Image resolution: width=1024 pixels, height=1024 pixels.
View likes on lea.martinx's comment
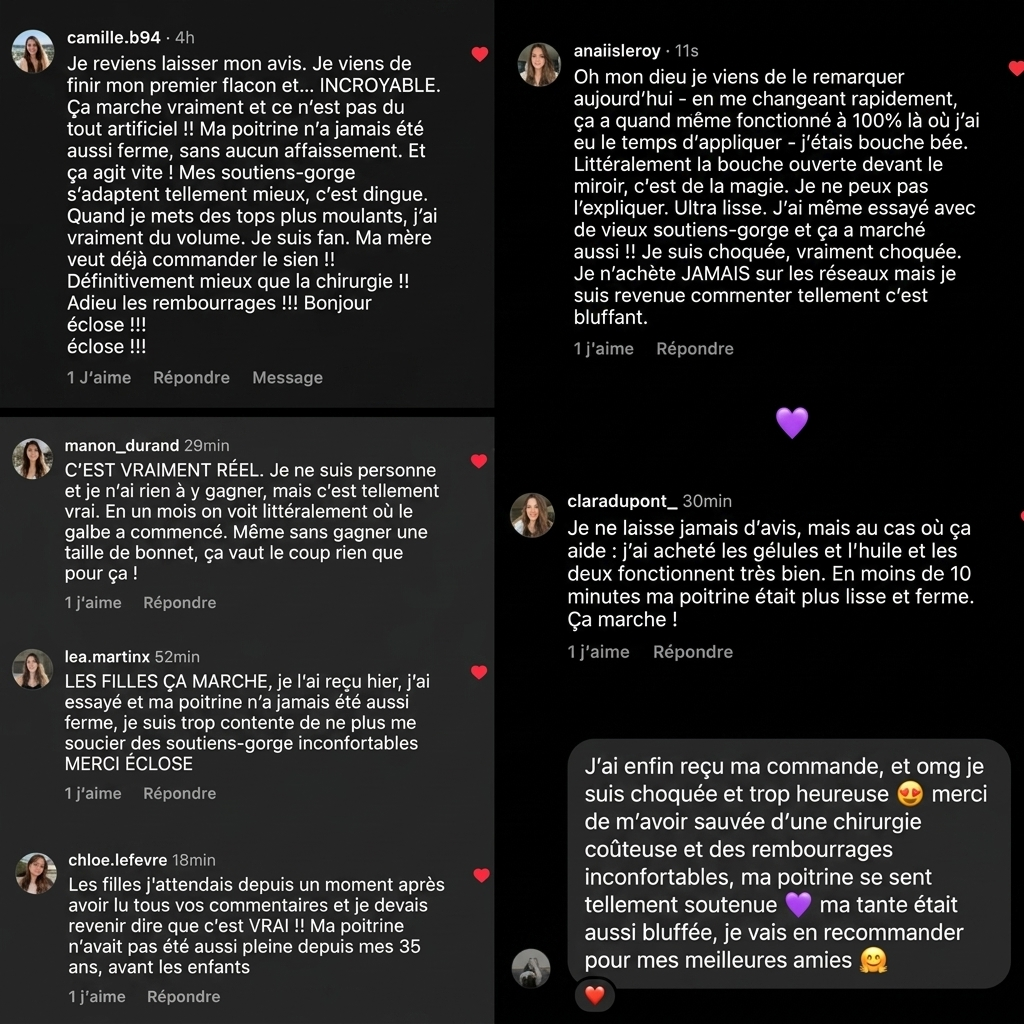(93, 793)
